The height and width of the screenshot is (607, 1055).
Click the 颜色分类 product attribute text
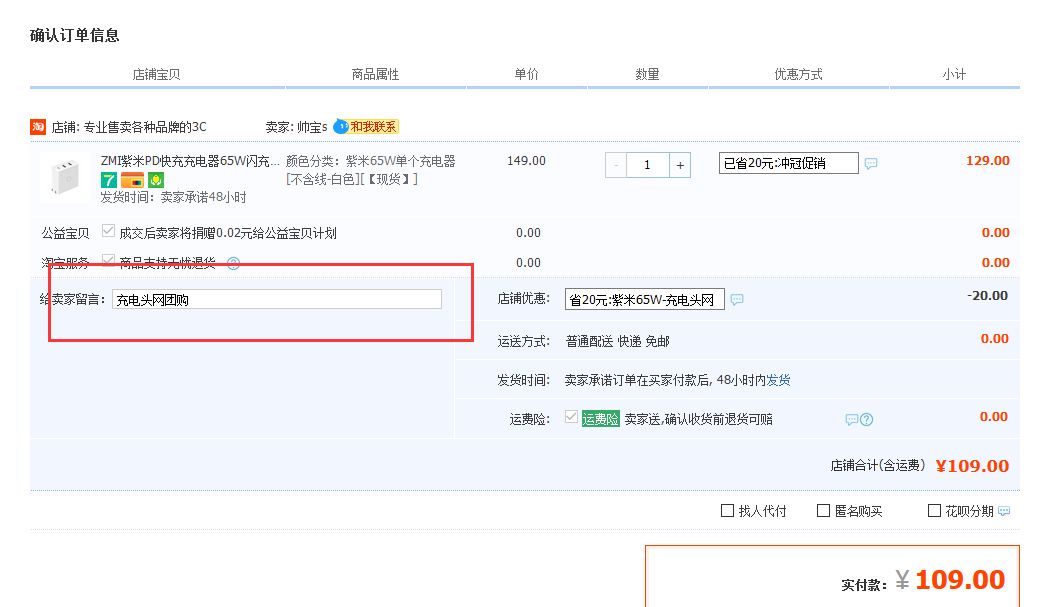coord(371,170)
